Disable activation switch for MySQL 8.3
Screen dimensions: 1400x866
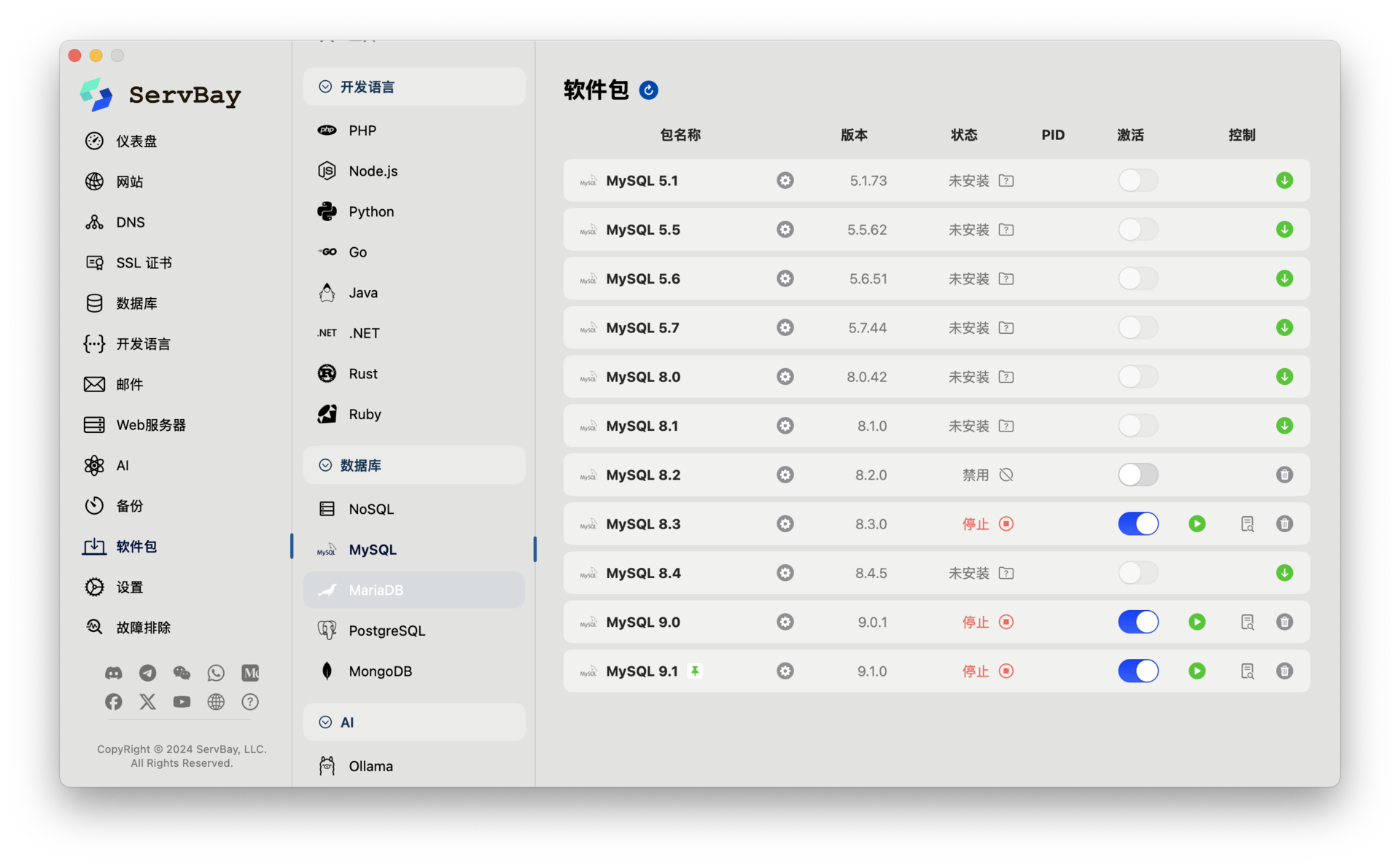pyautogui.click(x=1137, y=523)
